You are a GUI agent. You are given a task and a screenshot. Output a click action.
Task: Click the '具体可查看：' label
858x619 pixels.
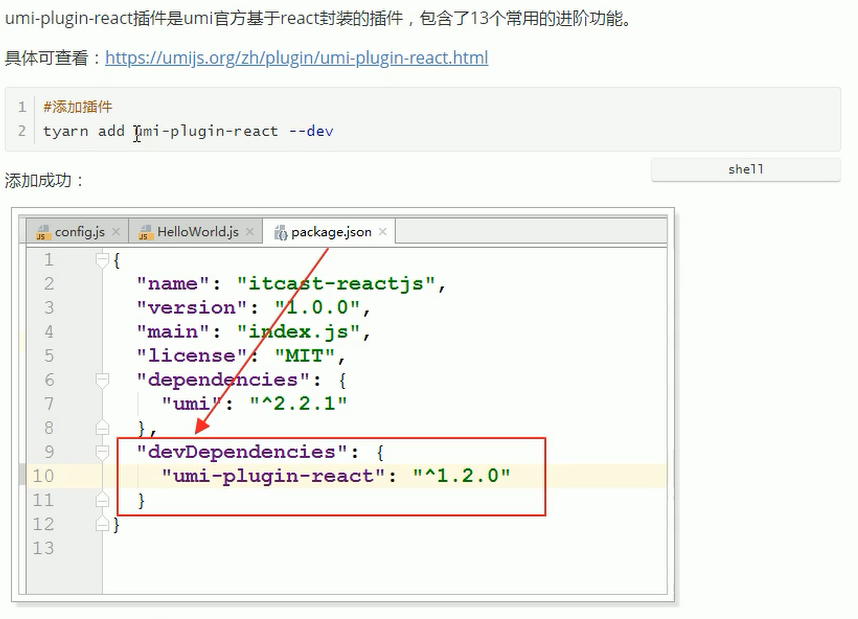point(53,57)
